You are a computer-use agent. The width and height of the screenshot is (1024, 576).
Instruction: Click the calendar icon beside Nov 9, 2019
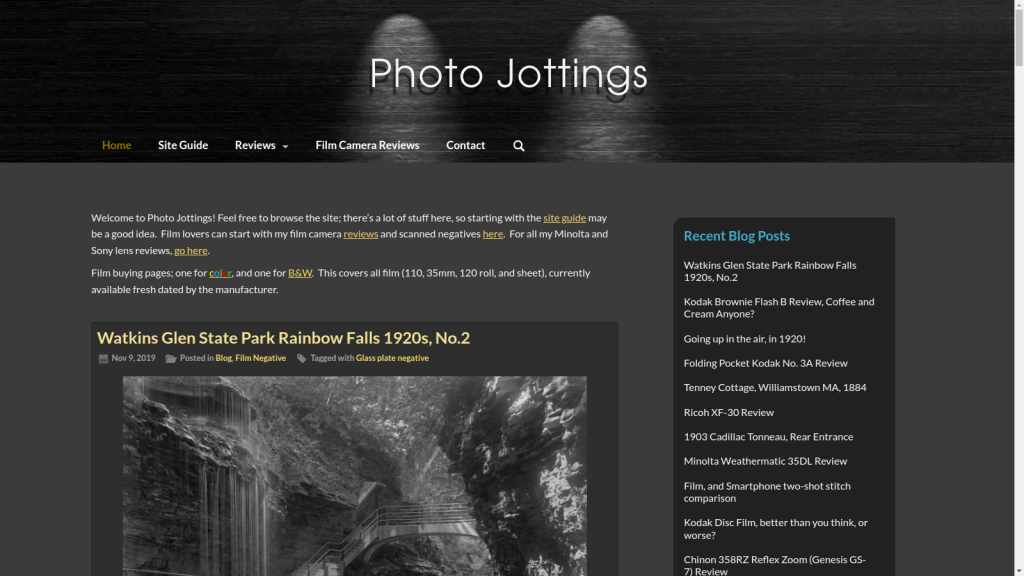point(103,359)
